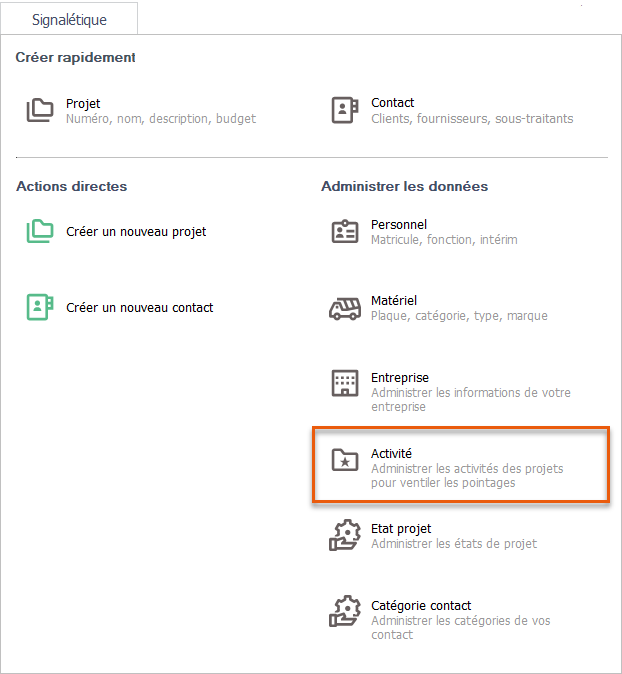
Task: Open the Personnel data label
Action: 399,225
